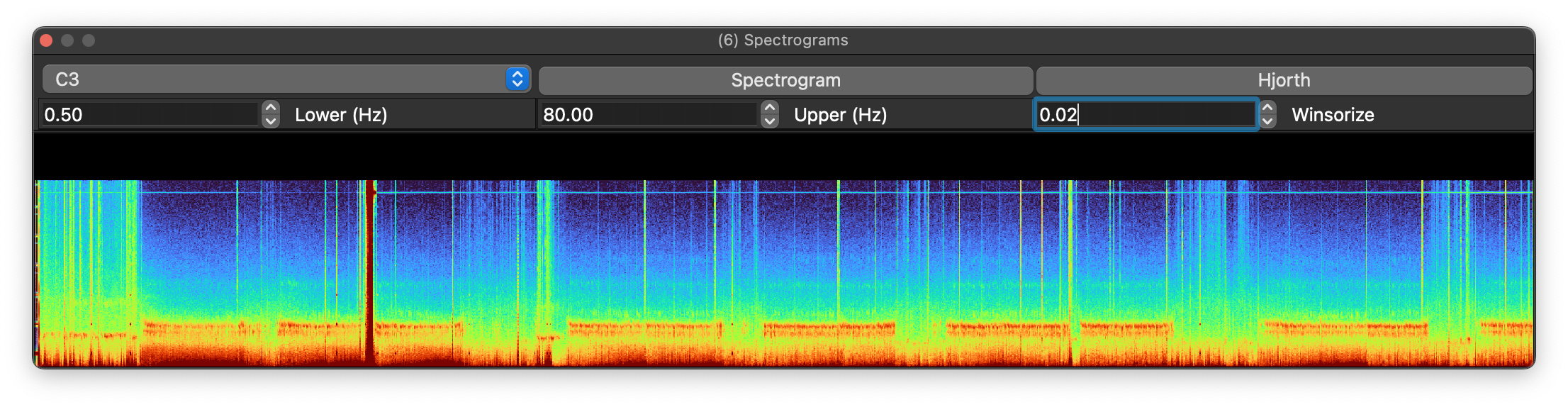Click the Winsorize label
This screenshot has width=1568, height=407.
coord(1333,115)
